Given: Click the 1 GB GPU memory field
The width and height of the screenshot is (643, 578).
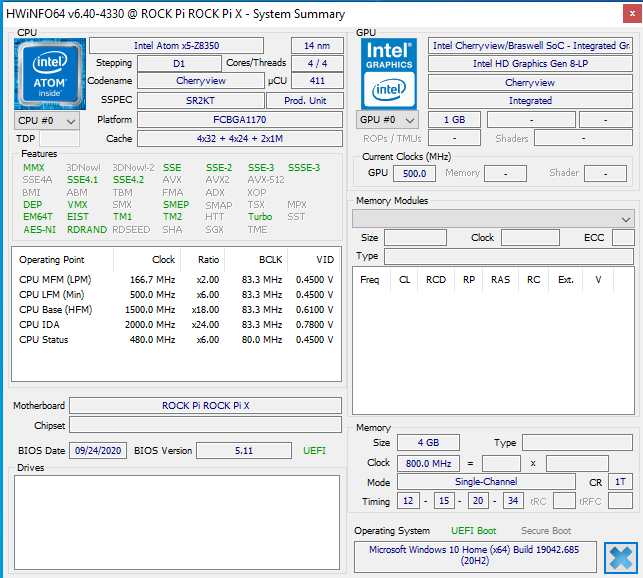Looking at the screenshot, I should (x=454, y=120).
